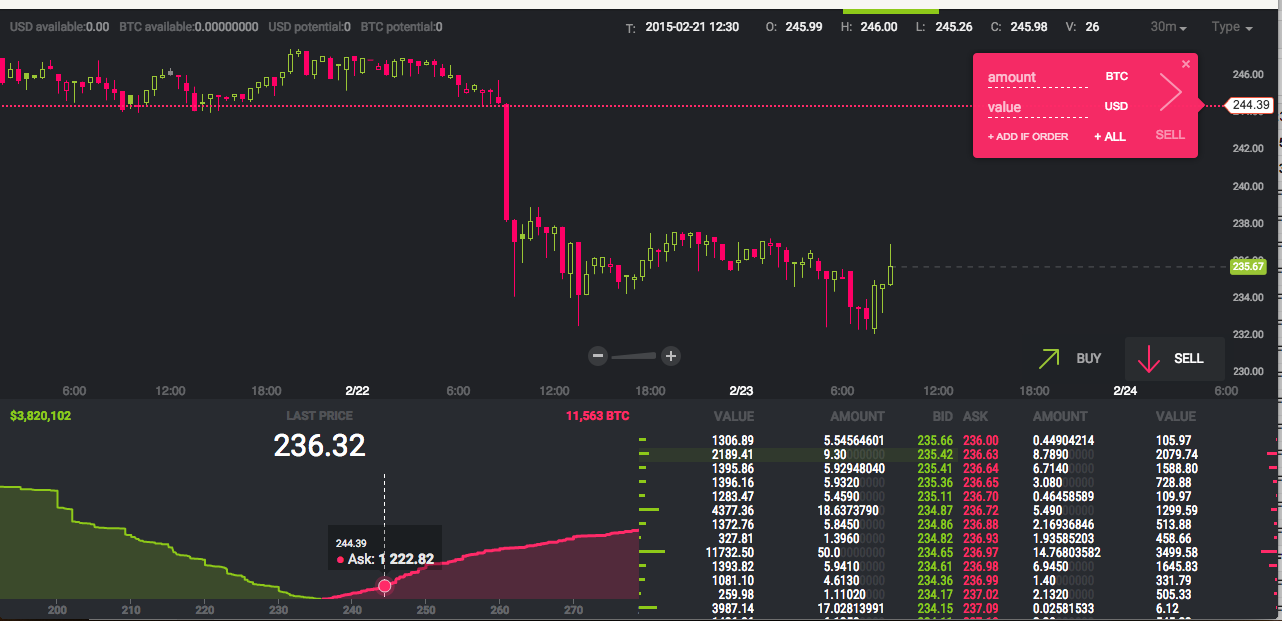
Task: Click the green 235.67 price label
Action: pos(1247,266)
